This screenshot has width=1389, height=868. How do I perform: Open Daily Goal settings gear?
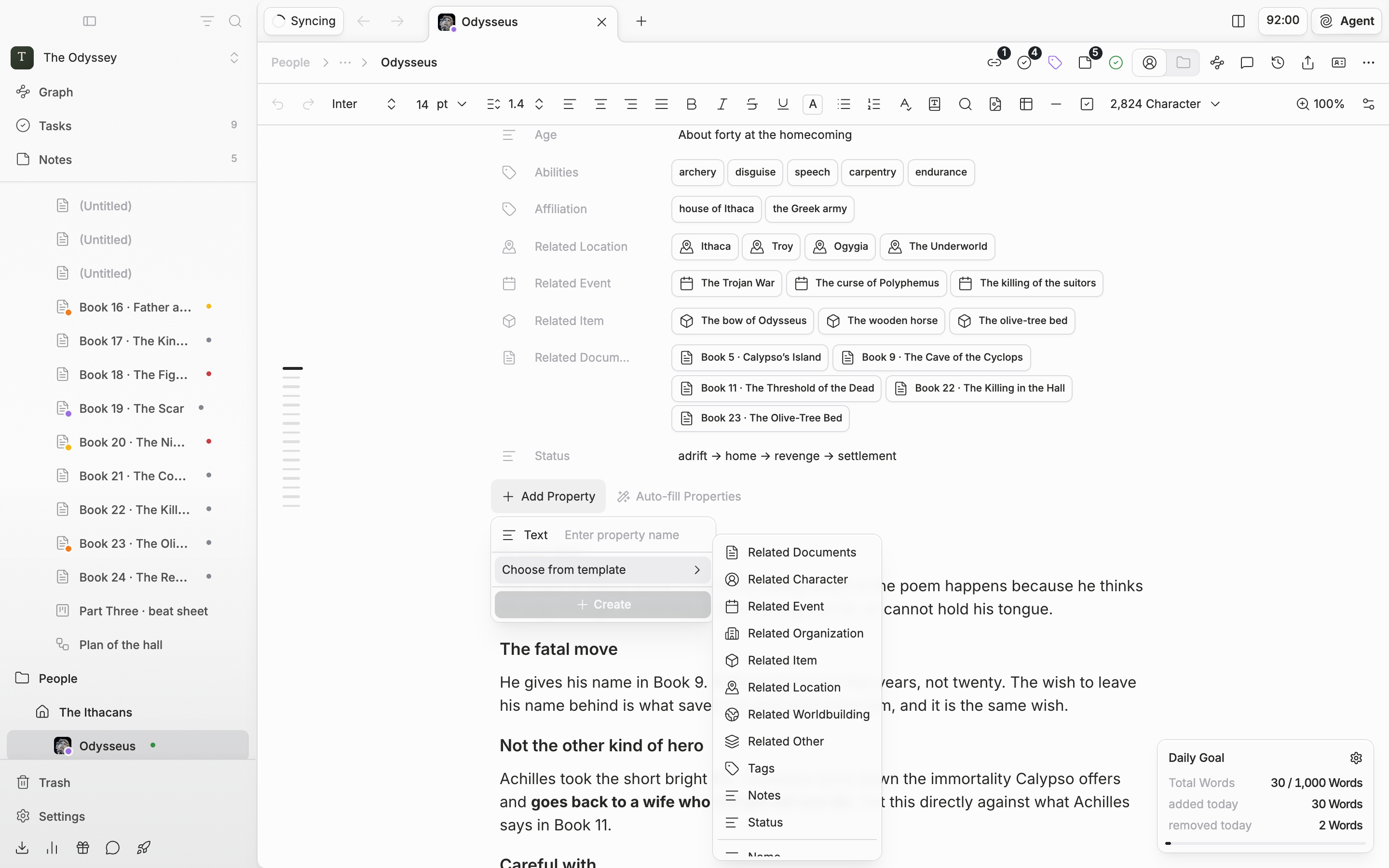click(1356, 758)
